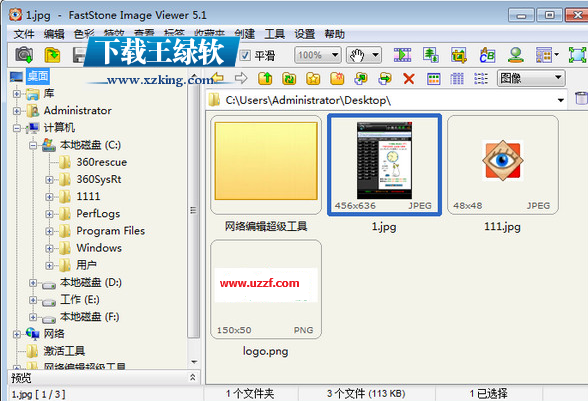Click the folder path address field

click(x=386, y=100)
